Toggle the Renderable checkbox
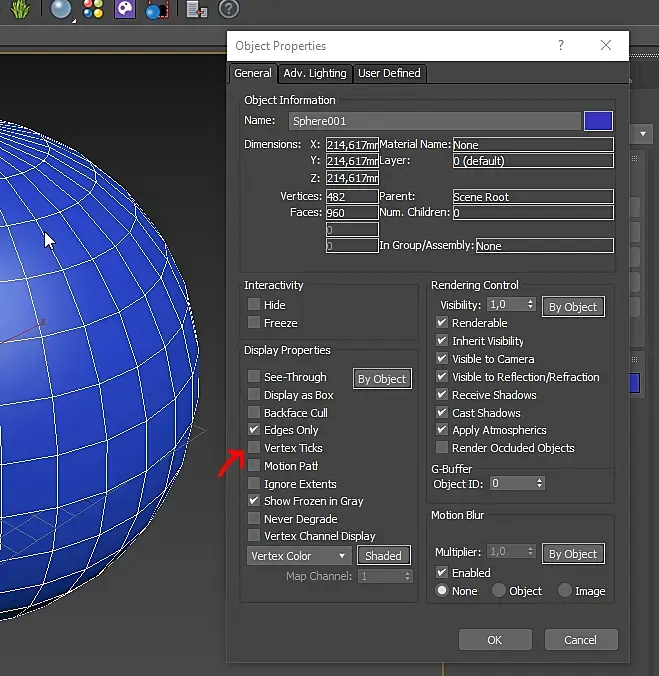This screenshot has height=676, width=659. coord(442,323)
